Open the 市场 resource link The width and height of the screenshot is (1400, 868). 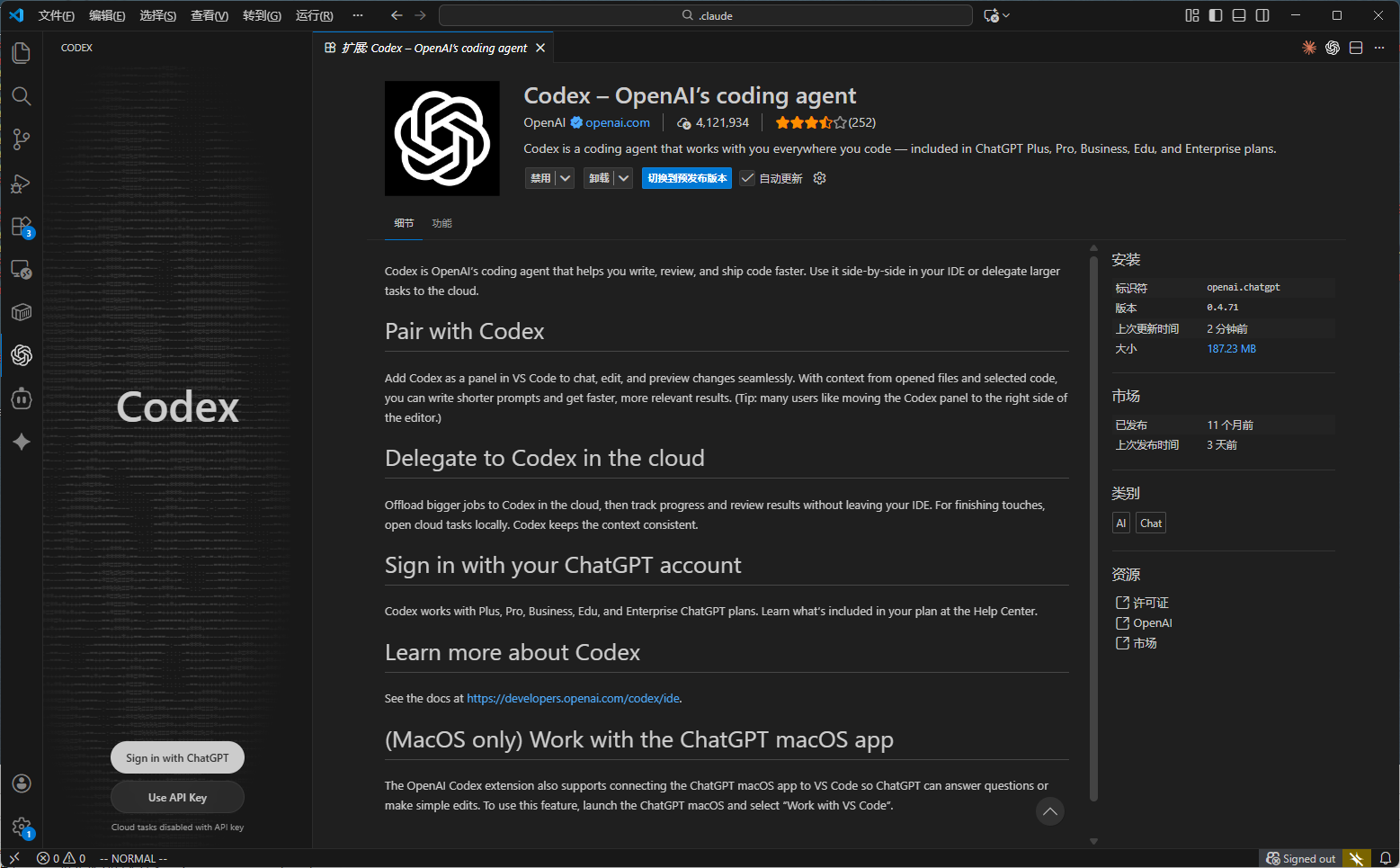[1137, 642]
